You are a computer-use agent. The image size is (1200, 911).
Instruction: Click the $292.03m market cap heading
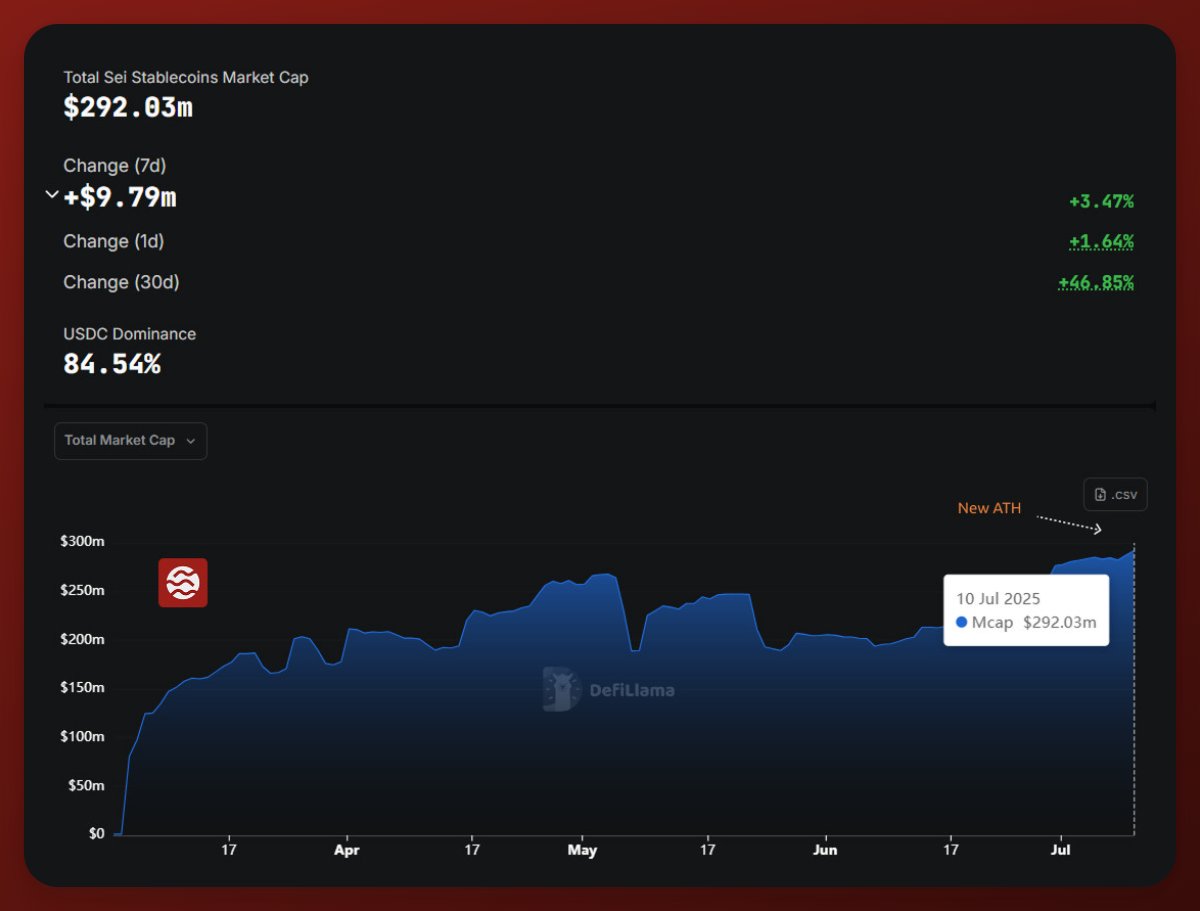[x=128, y=107]
